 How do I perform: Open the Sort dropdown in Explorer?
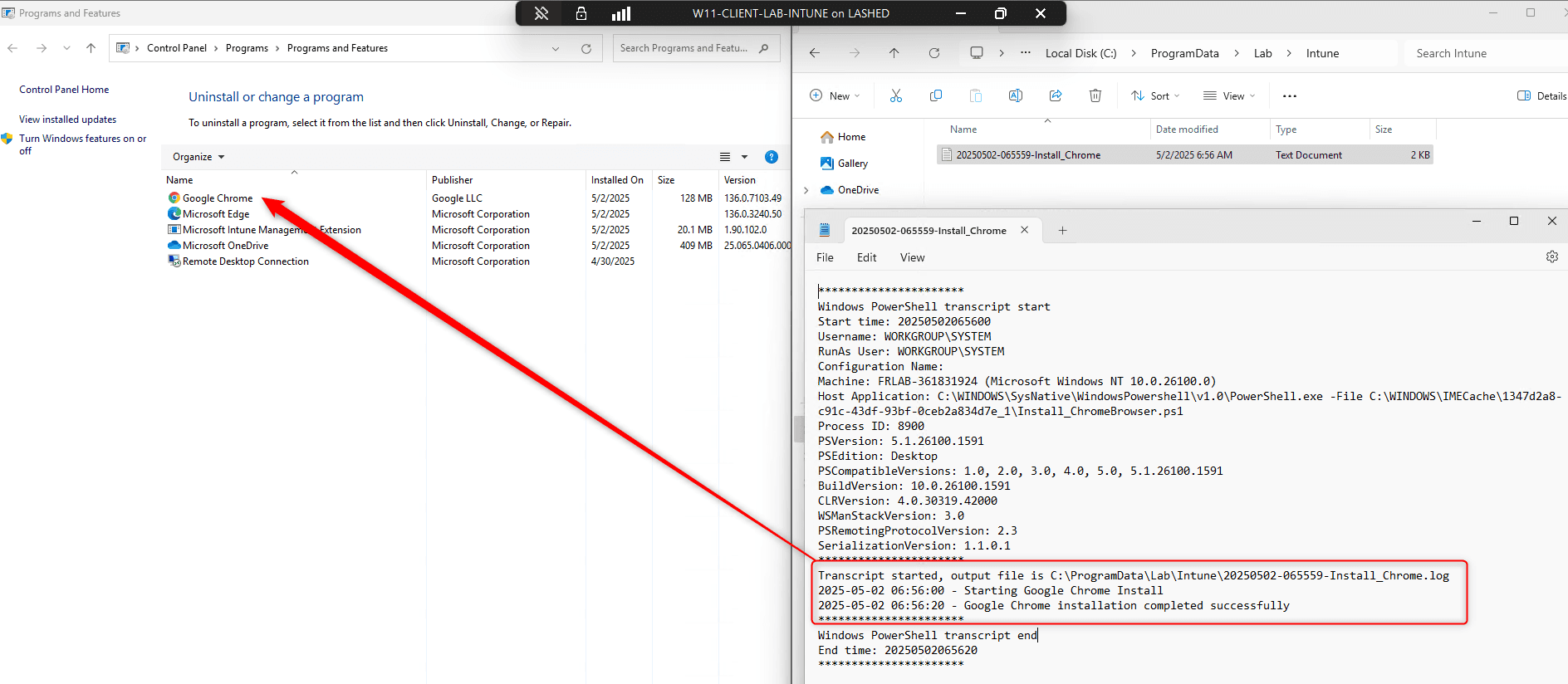(1155, 96)
